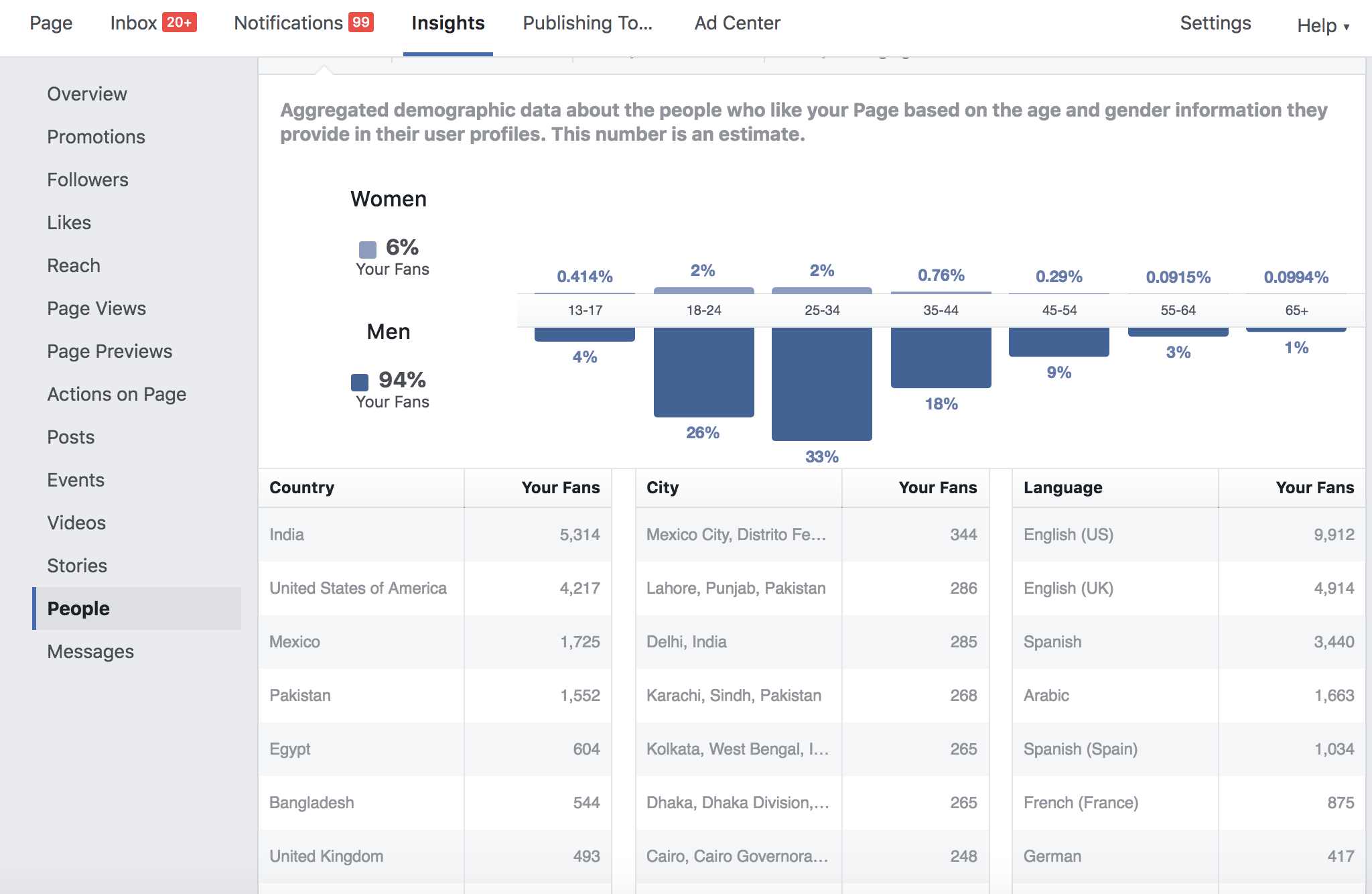The image size is (1372, 894).
Task: Select Messages in the sidebar
Action: pyautogui.click(x=90, y=651)
